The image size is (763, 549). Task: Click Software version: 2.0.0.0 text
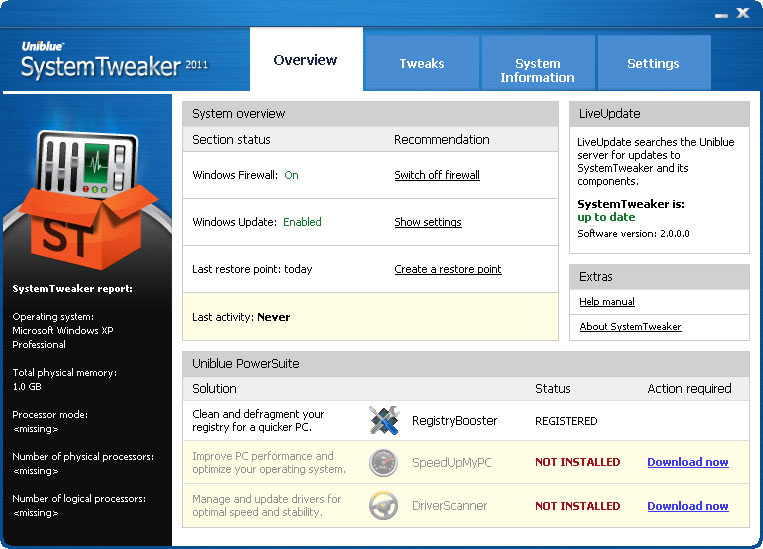pyautogui.click(x=633, y=234)
